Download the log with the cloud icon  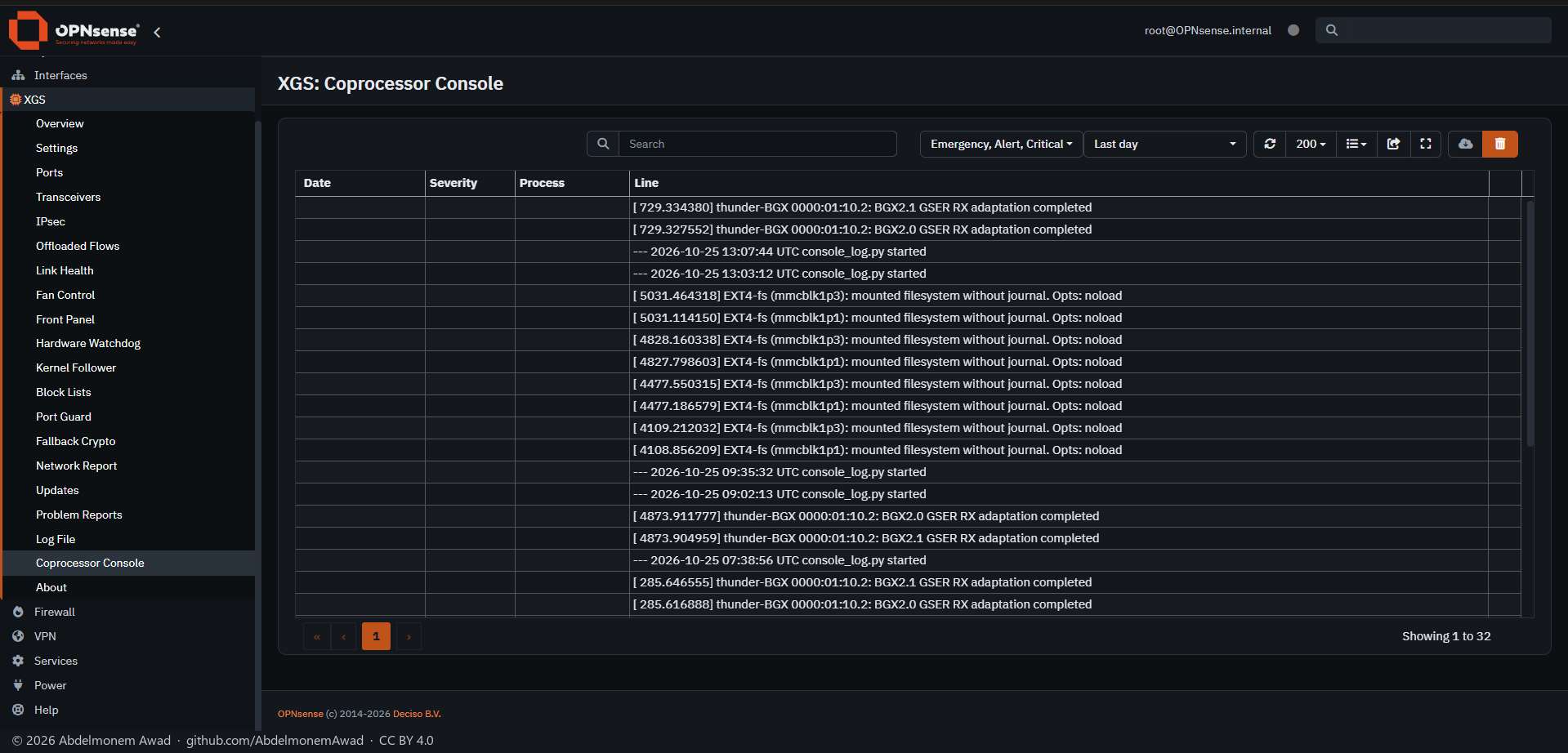[1466, 144]
